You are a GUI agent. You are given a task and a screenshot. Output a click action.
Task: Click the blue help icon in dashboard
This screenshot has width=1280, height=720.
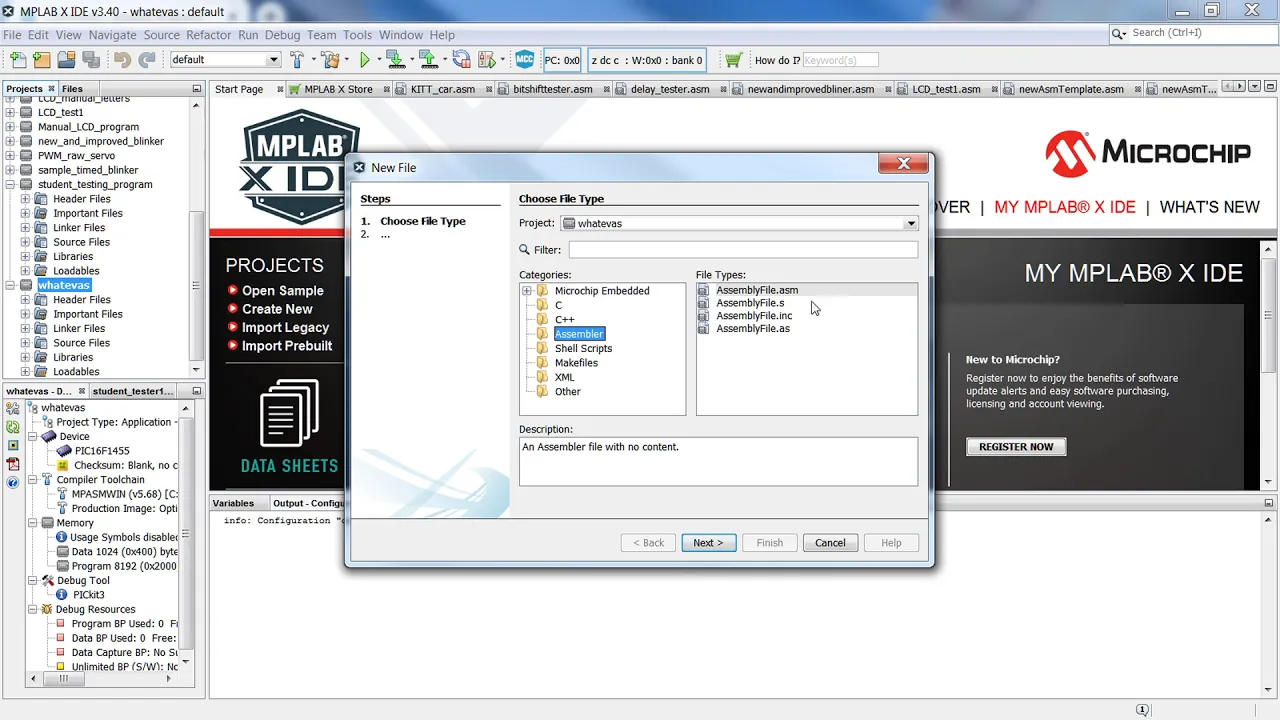click(13, 482)
